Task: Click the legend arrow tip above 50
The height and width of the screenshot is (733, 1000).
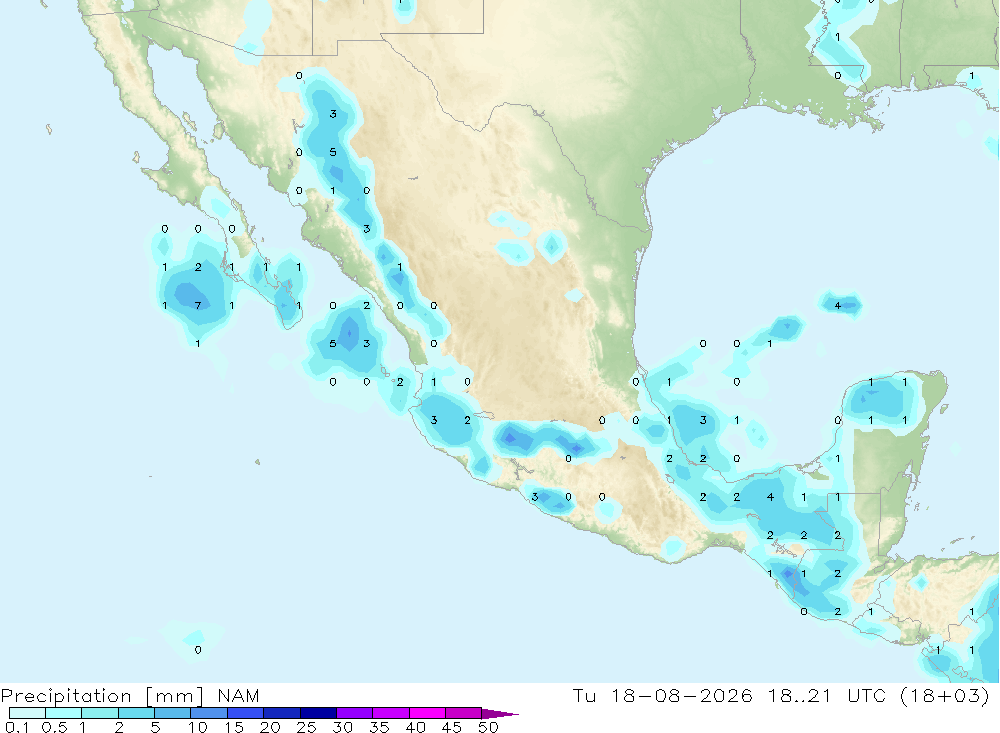Action: coord(500,713)
